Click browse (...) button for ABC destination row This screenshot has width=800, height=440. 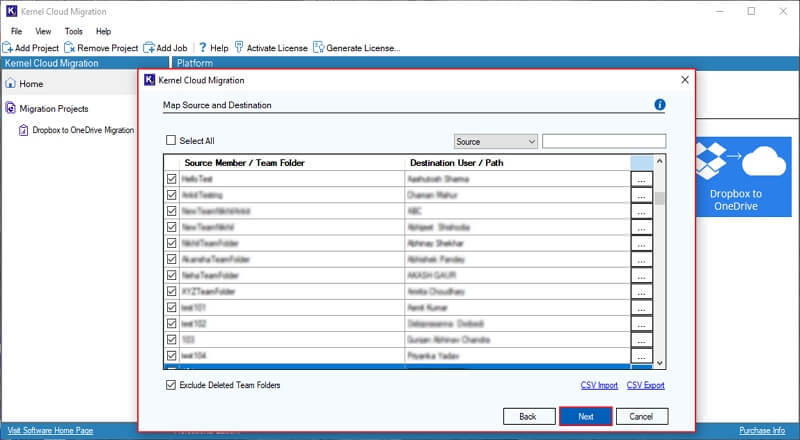(x=642, y=211)
